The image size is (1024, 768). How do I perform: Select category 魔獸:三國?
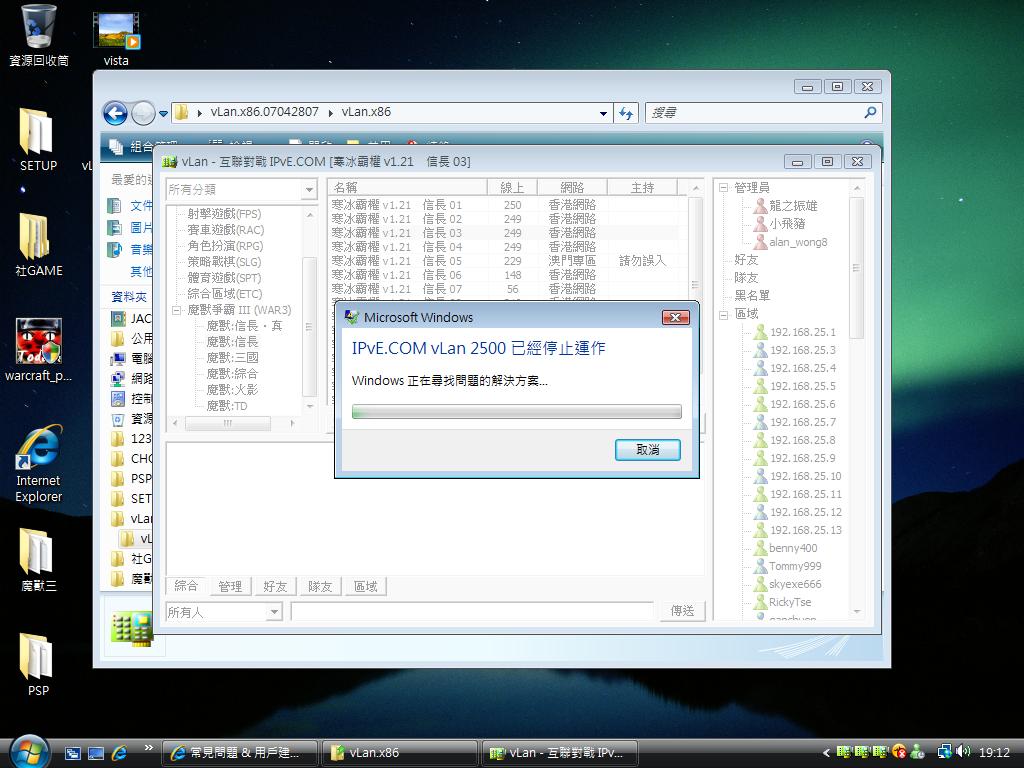(x=232, y=358)
